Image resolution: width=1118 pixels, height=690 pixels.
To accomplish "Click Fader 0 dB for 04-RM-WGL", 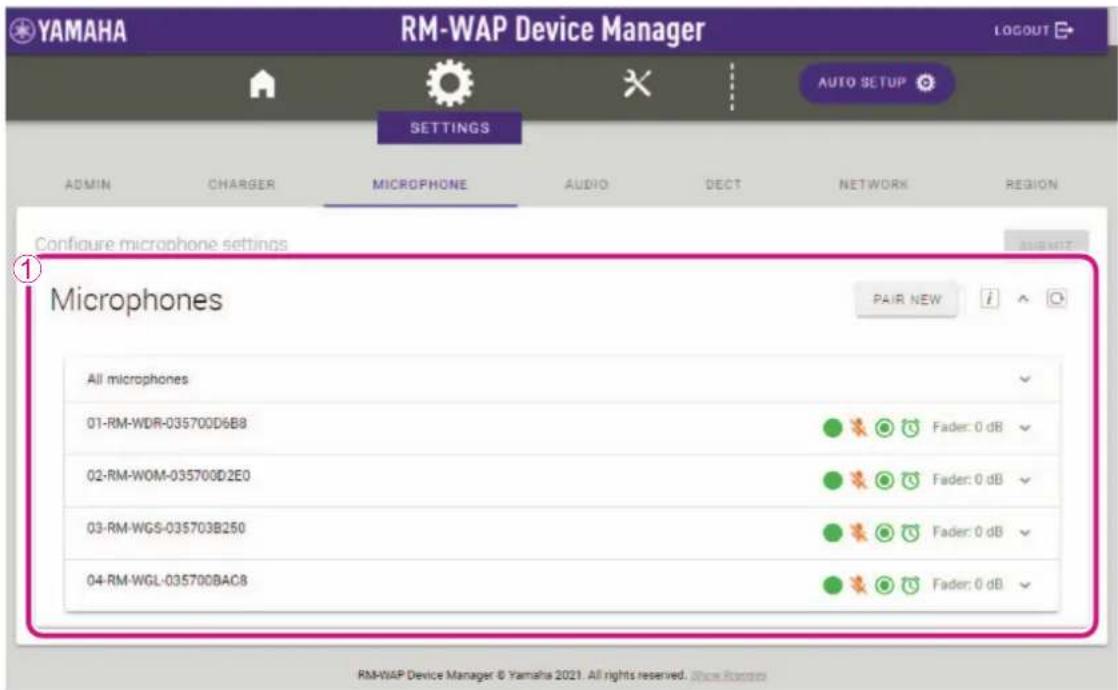I will coord(968,584).
